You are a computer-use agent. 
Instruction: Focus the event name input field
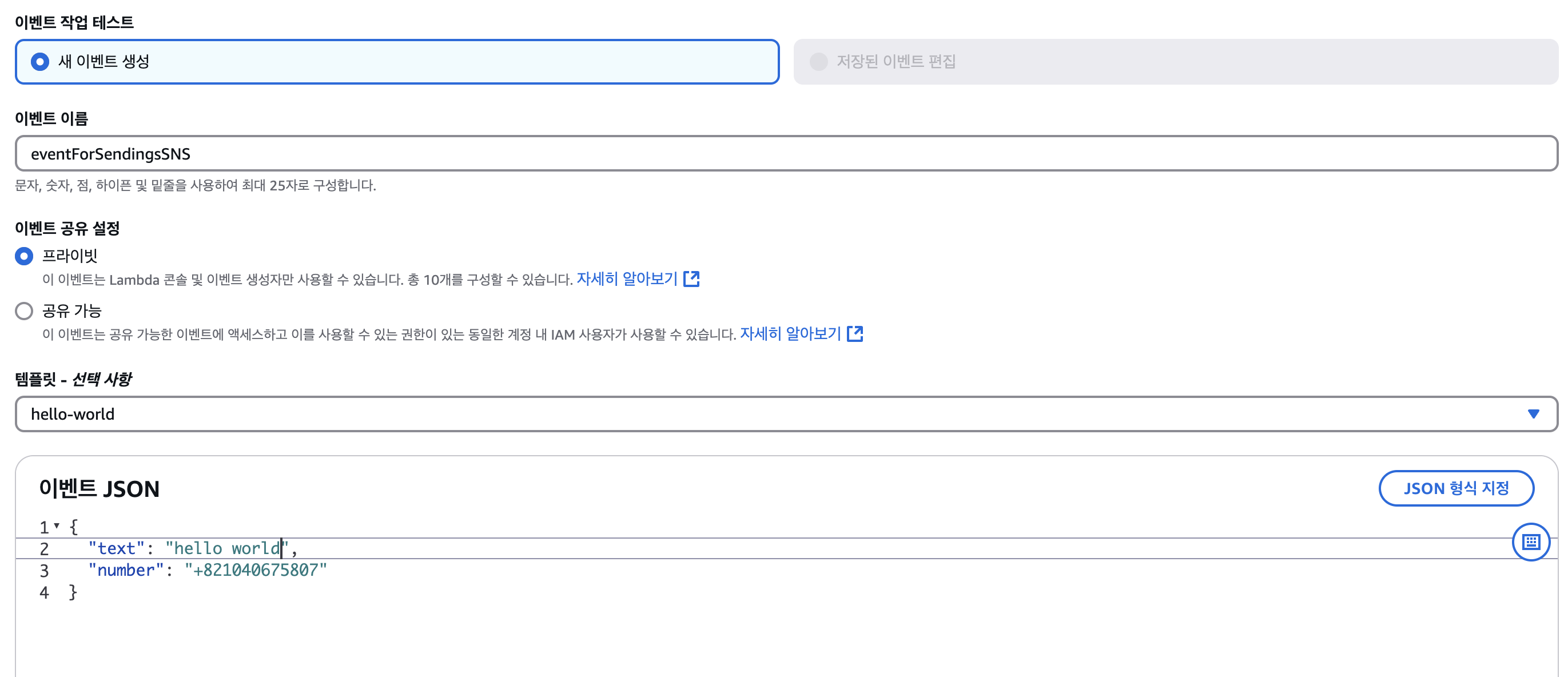coord(786,153)
